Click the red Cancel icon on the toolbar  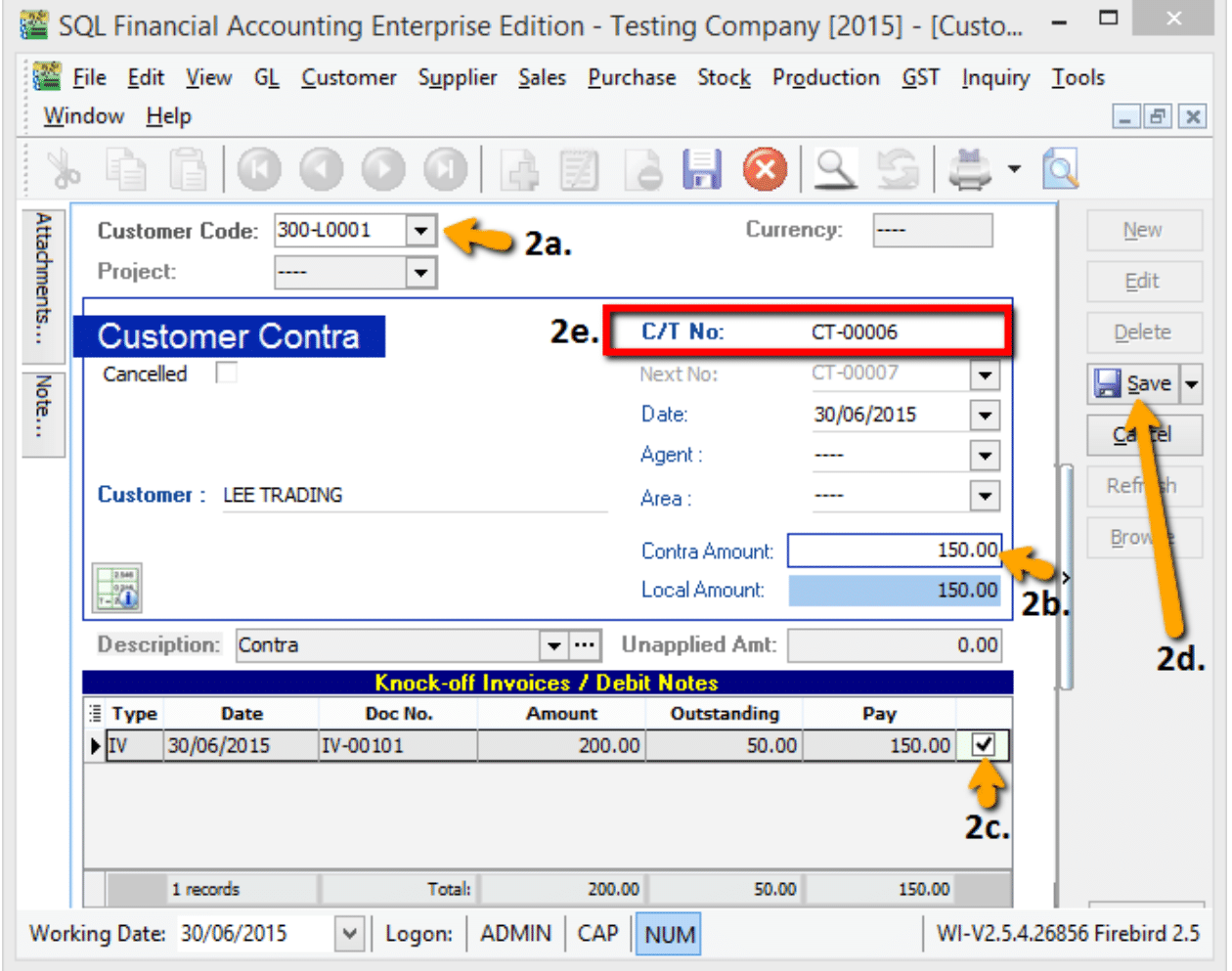(765, 168)
